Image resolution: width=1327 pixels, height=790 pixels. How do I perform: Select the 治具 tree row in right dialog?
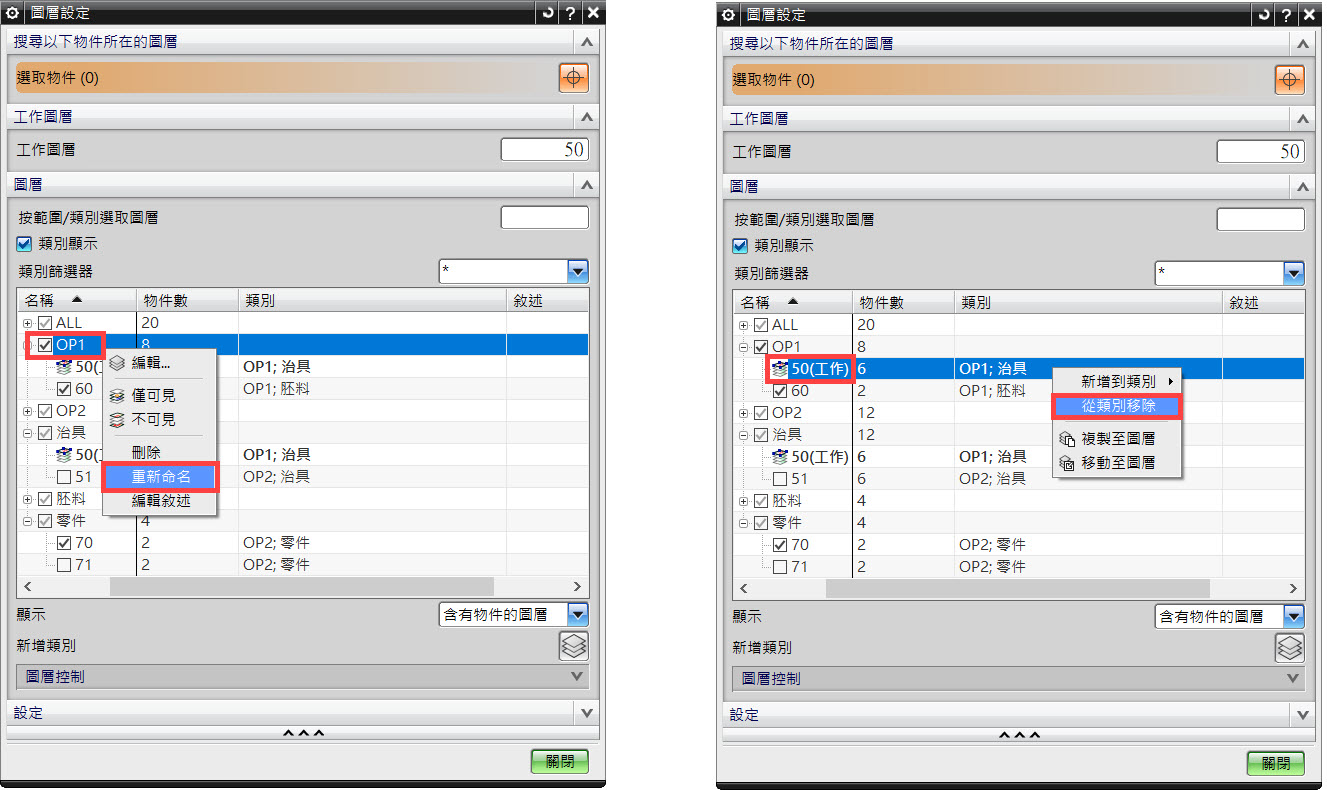click(1018, 435)
